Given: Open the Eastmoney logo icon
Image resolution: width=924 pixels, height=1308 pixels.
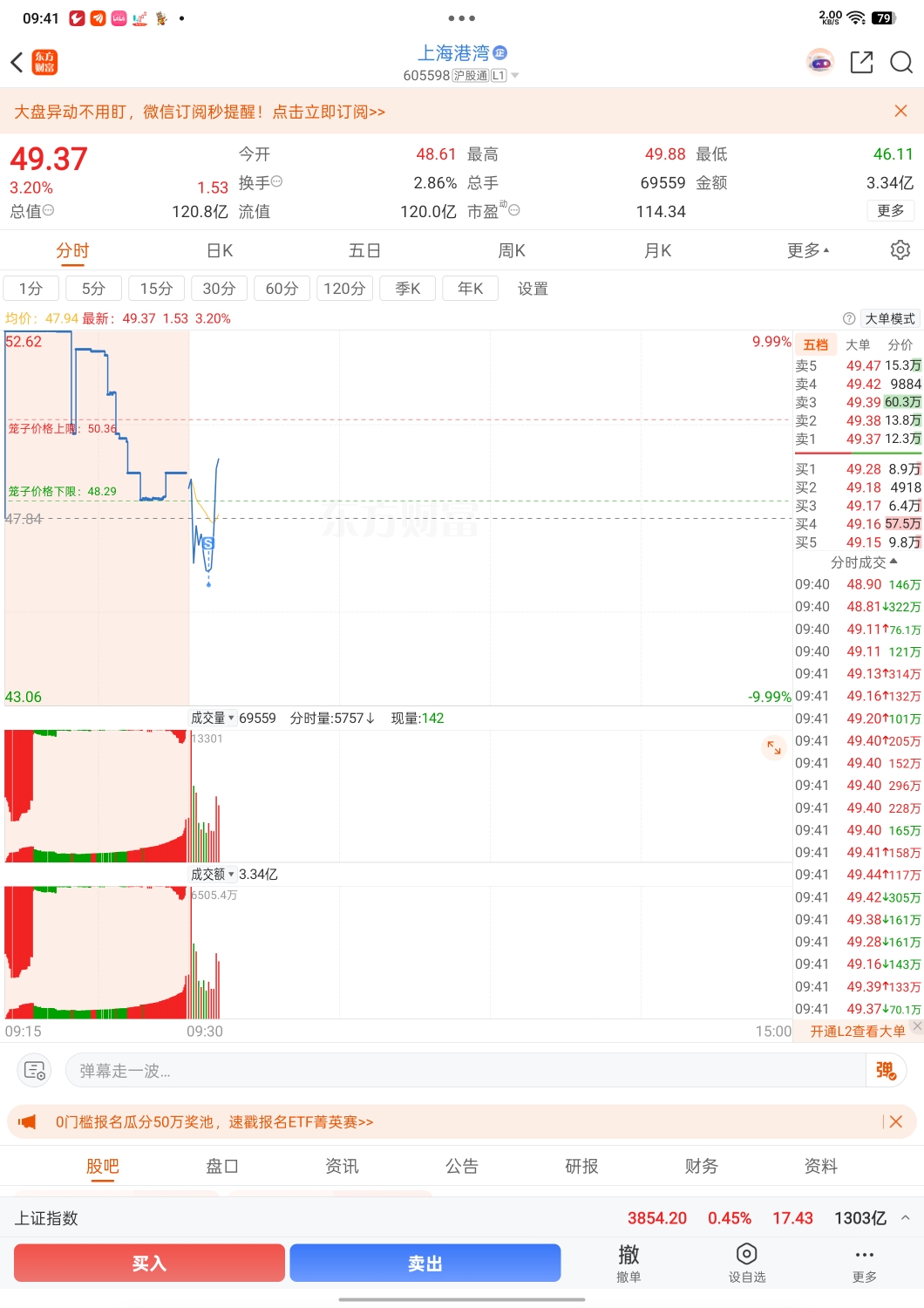Looking at the screenshot, I should point(44,62).
